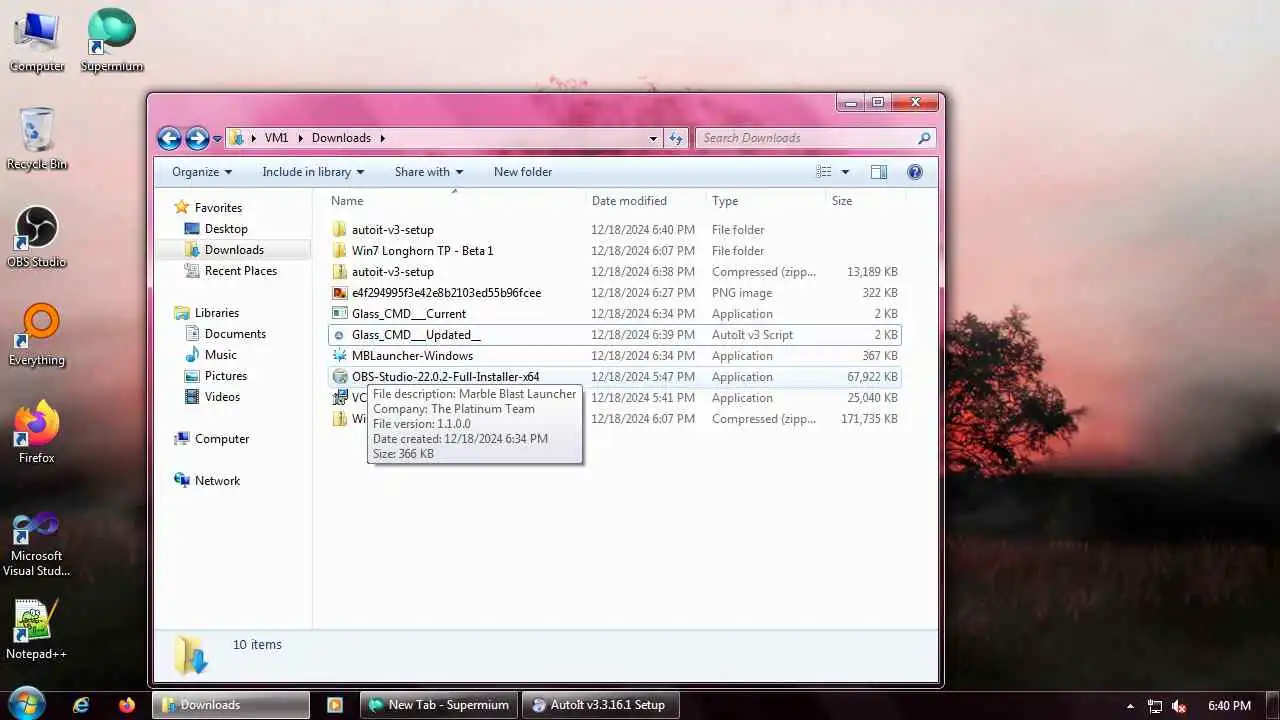
Task: Click the Glass_CMD___Updated__ script file icon
Action: point(340,335)
